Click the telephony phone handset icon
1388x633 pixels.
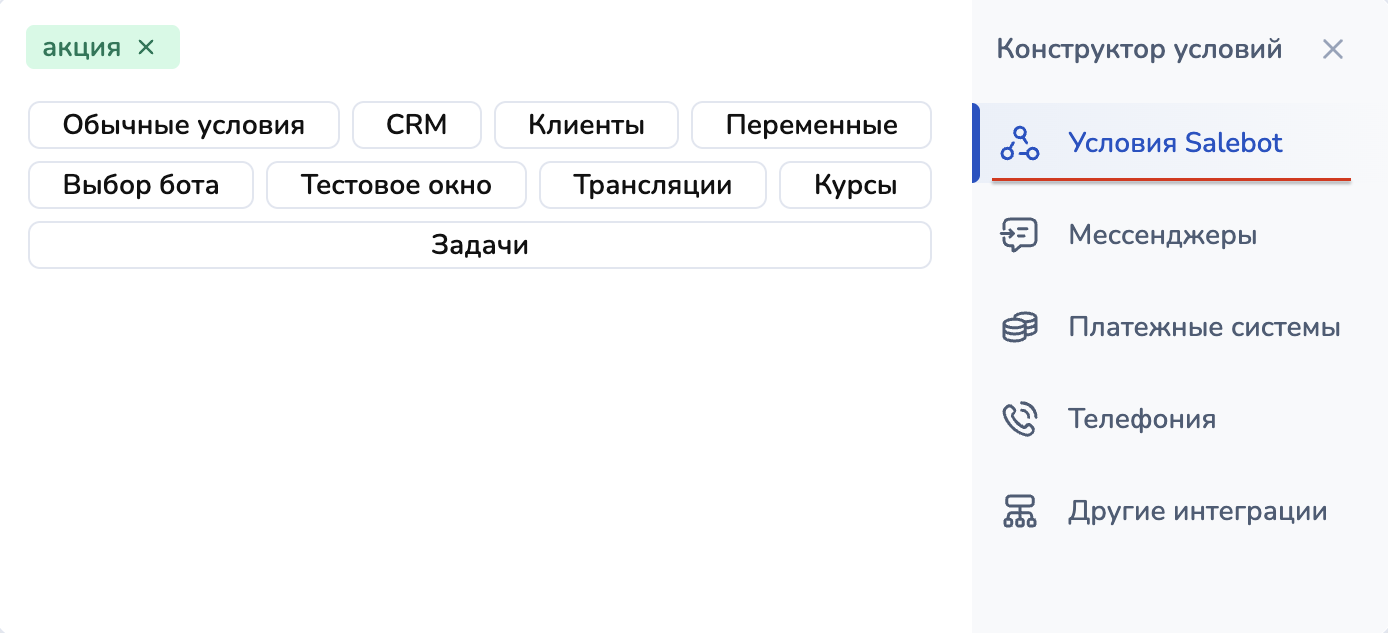1020,419
